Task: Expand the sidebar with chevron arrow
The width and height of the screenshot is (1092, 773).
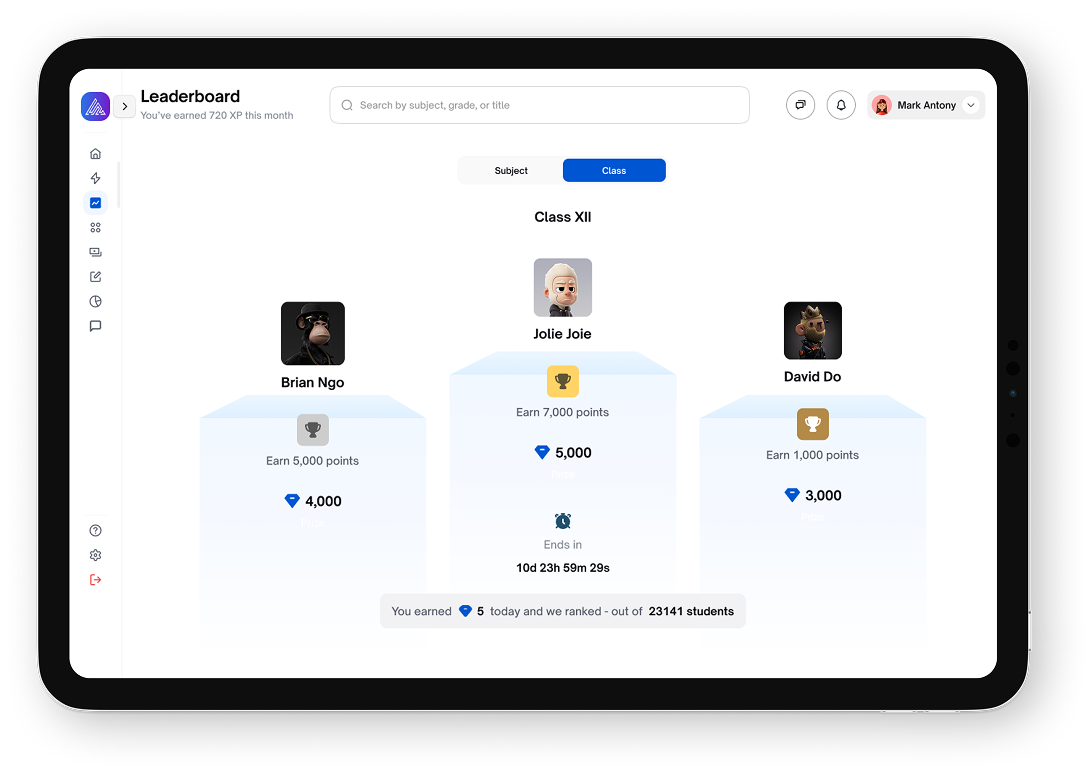Action: click(125, 107)
